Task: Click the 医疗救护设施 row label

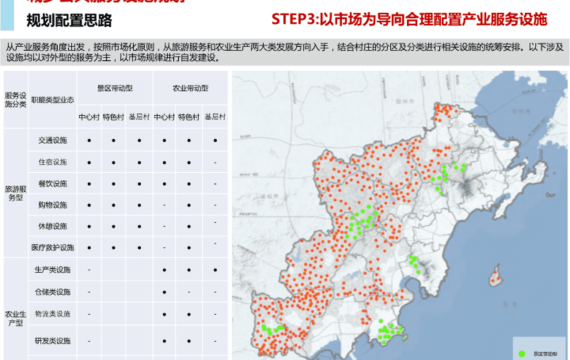Action: (x=53, y=248)
